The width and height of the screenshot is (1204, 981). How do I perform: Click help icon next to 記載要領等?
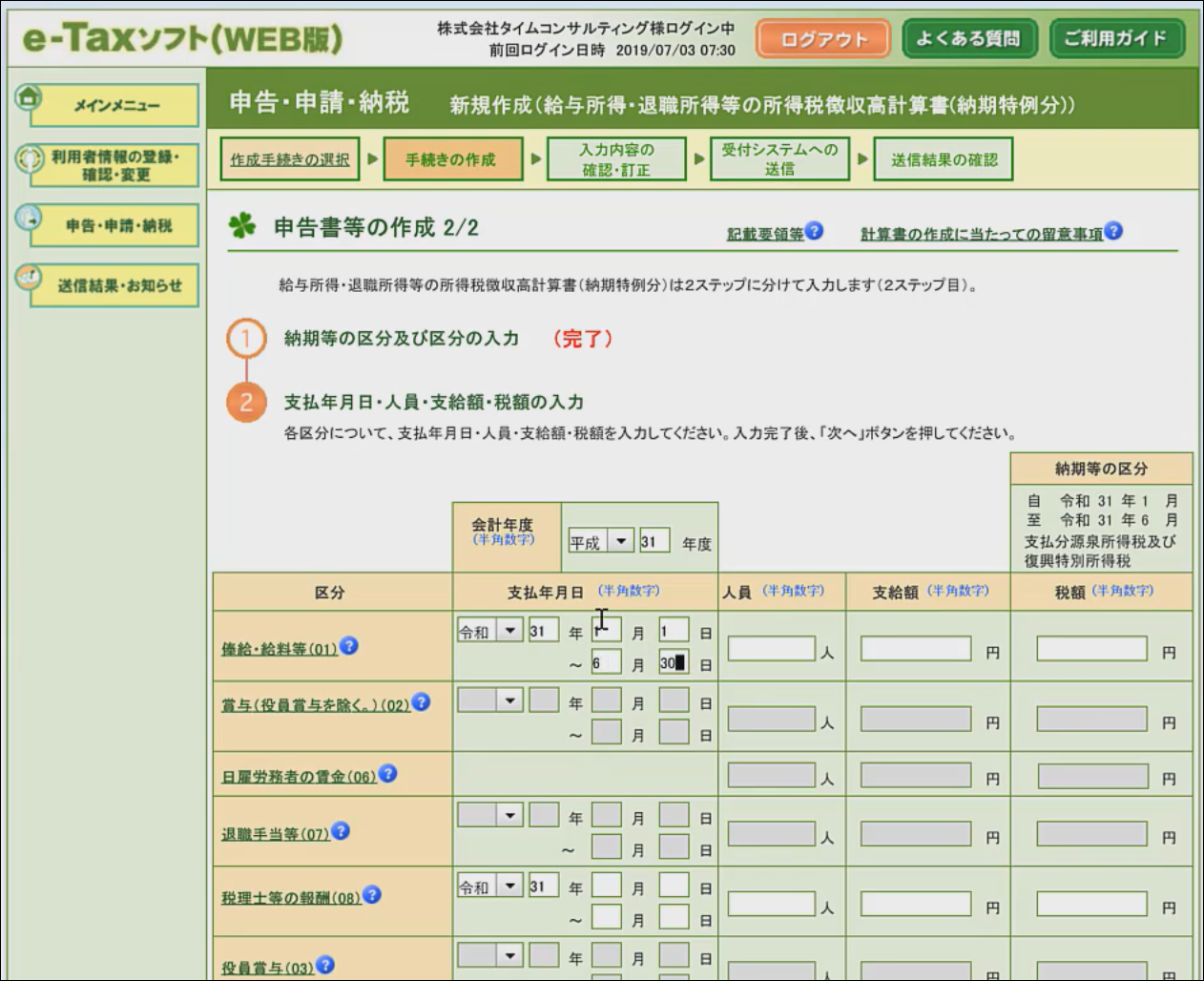tap(814, 231)
